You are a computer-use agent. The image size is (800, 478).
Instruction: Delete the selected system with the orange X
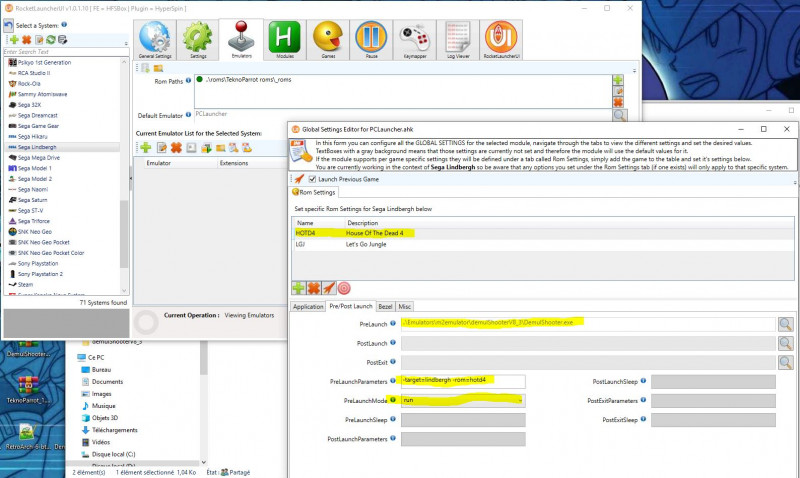[x=27, y=40]
